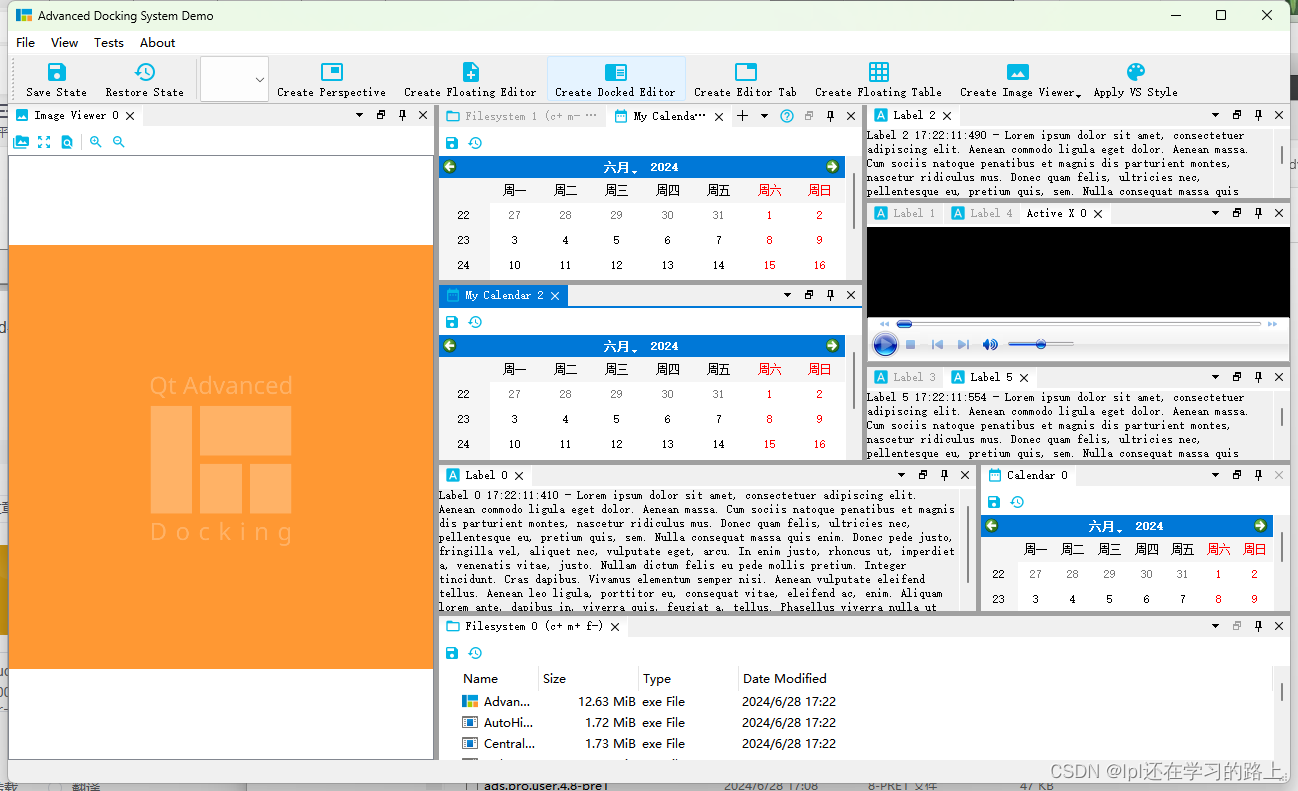This screenshot has height=791, width=1298.
Task: Click the next month arrow in Calendar 0
Action: [x=1261, y=525]
